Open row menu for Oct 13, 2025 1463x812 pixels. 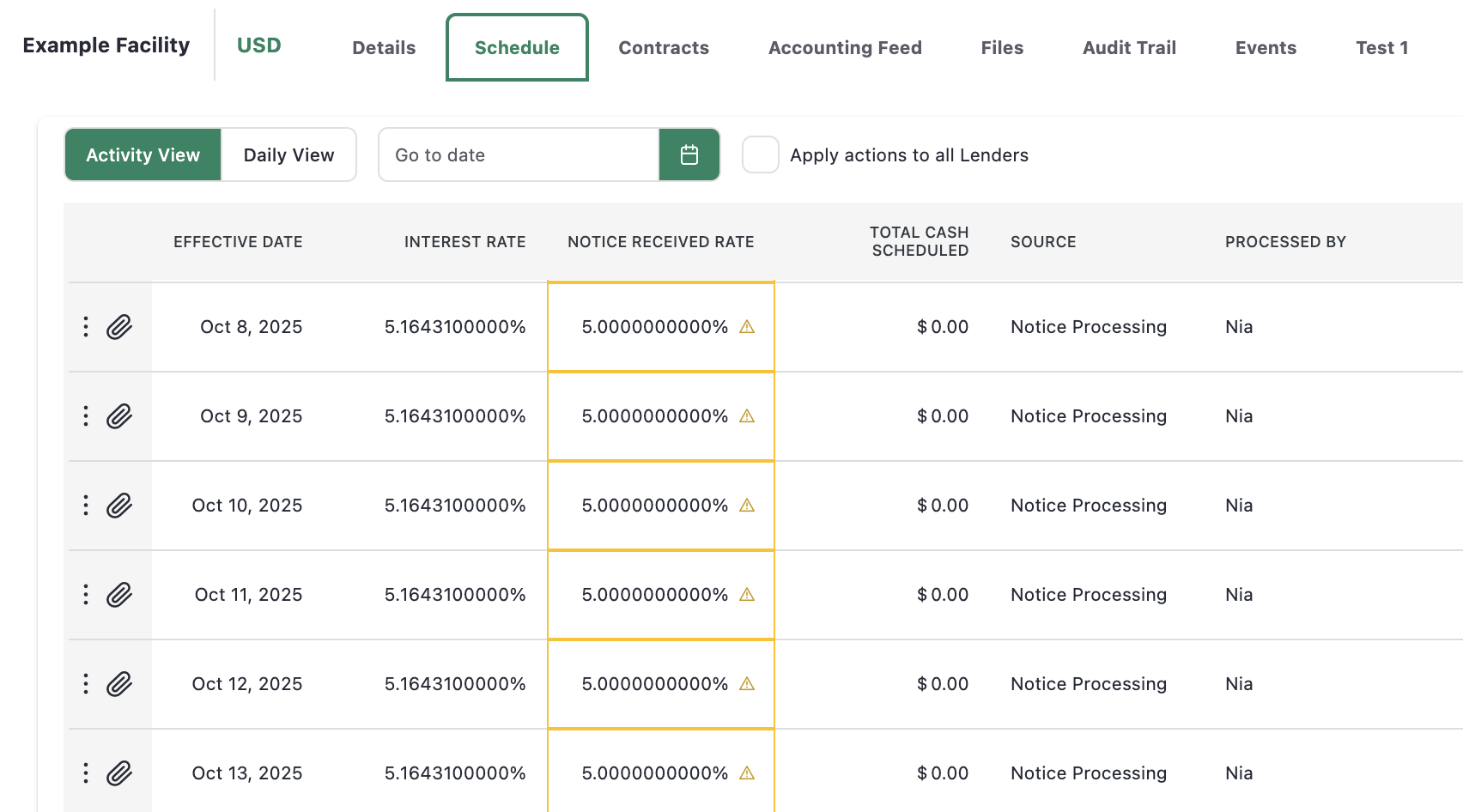[x=86, y=773]
